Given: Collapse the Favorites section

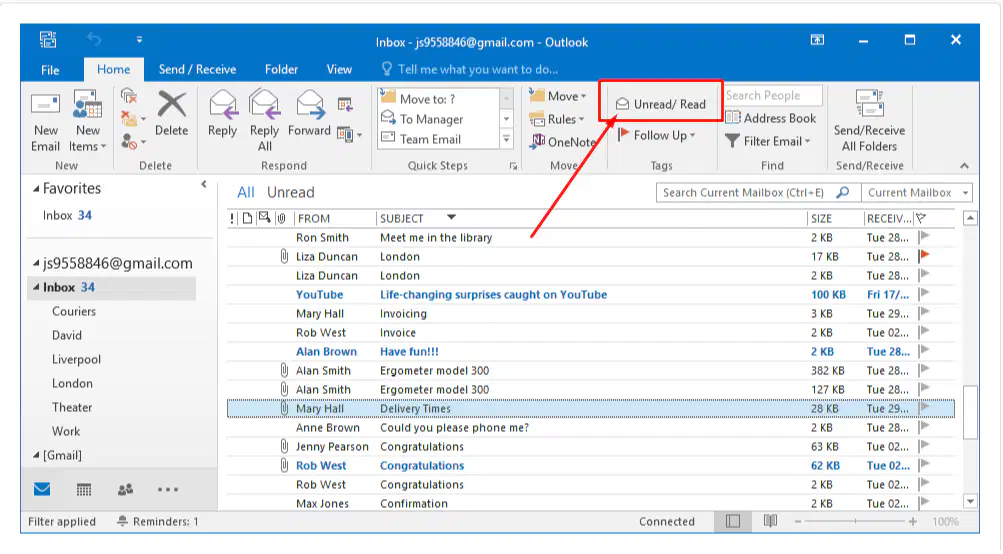Looking at the screenshot, I should coord(36,189).
